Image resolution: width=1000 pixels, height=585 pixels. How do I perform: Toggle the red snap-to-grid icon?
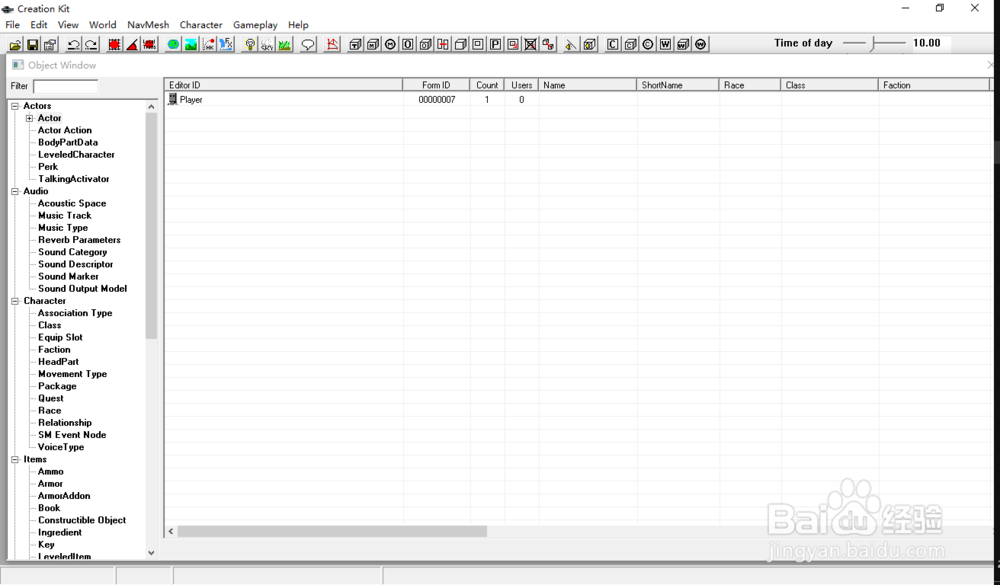click(x=114, y=44)
